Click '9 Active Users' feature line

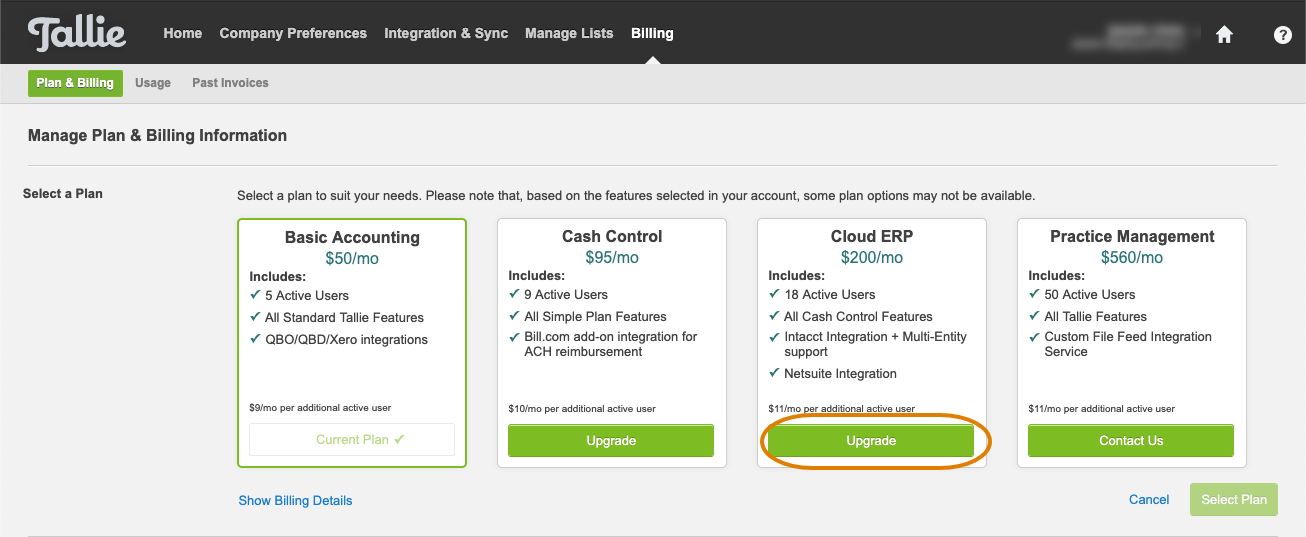tap(566, 295)
